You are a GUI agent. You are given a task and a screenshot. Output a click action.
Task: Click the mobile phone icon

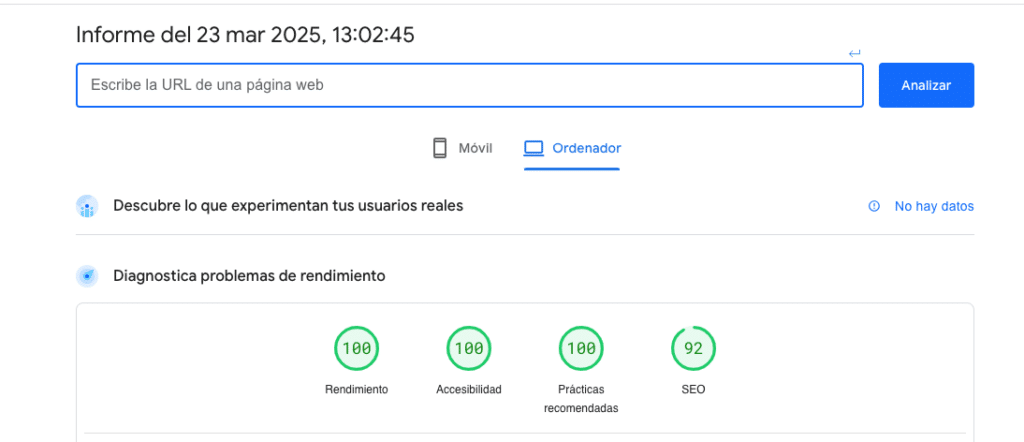point(439,148)
